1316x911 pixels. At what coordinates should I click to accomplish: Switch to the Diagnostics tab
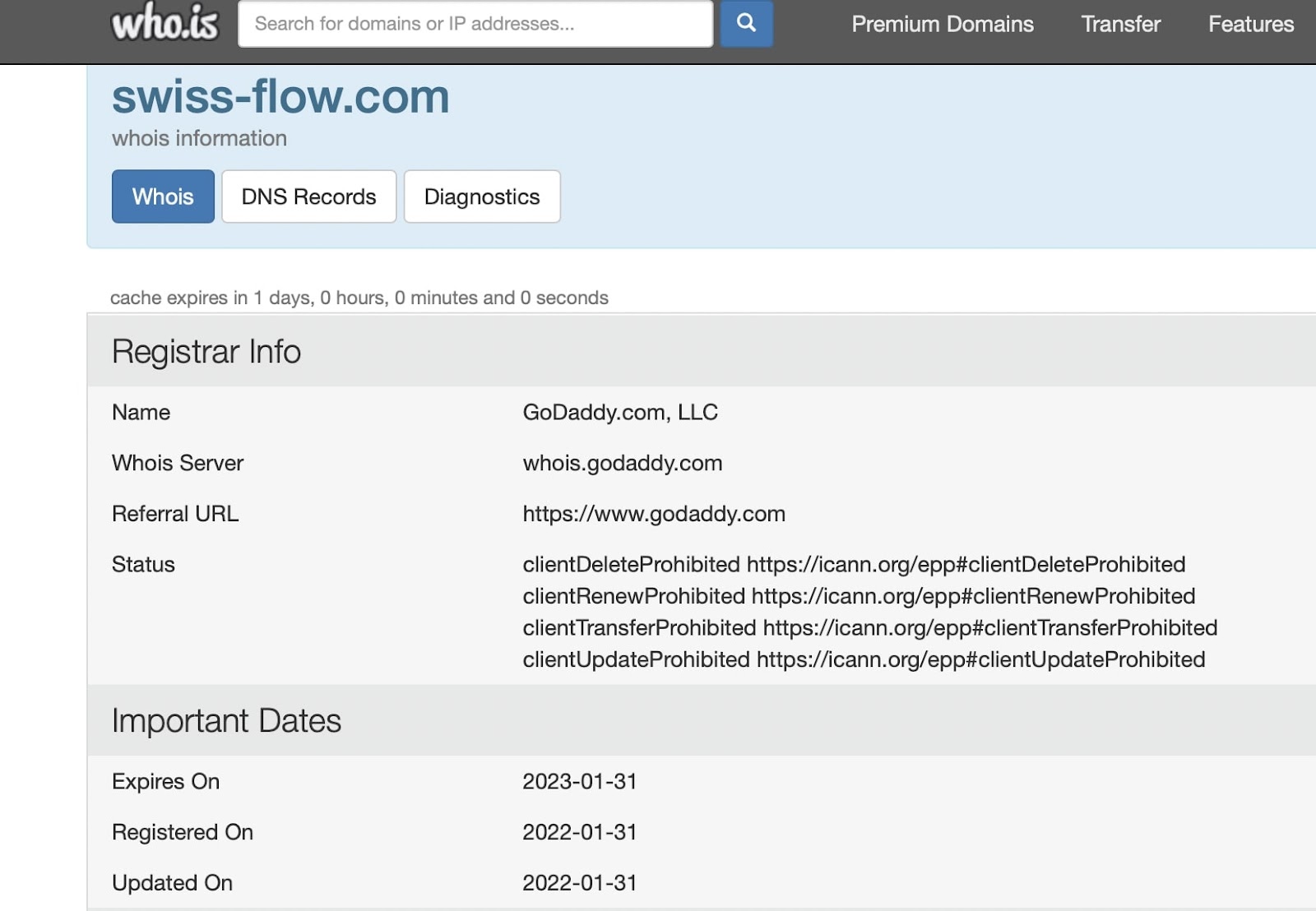pyautogui.click(x=482, y=197)
